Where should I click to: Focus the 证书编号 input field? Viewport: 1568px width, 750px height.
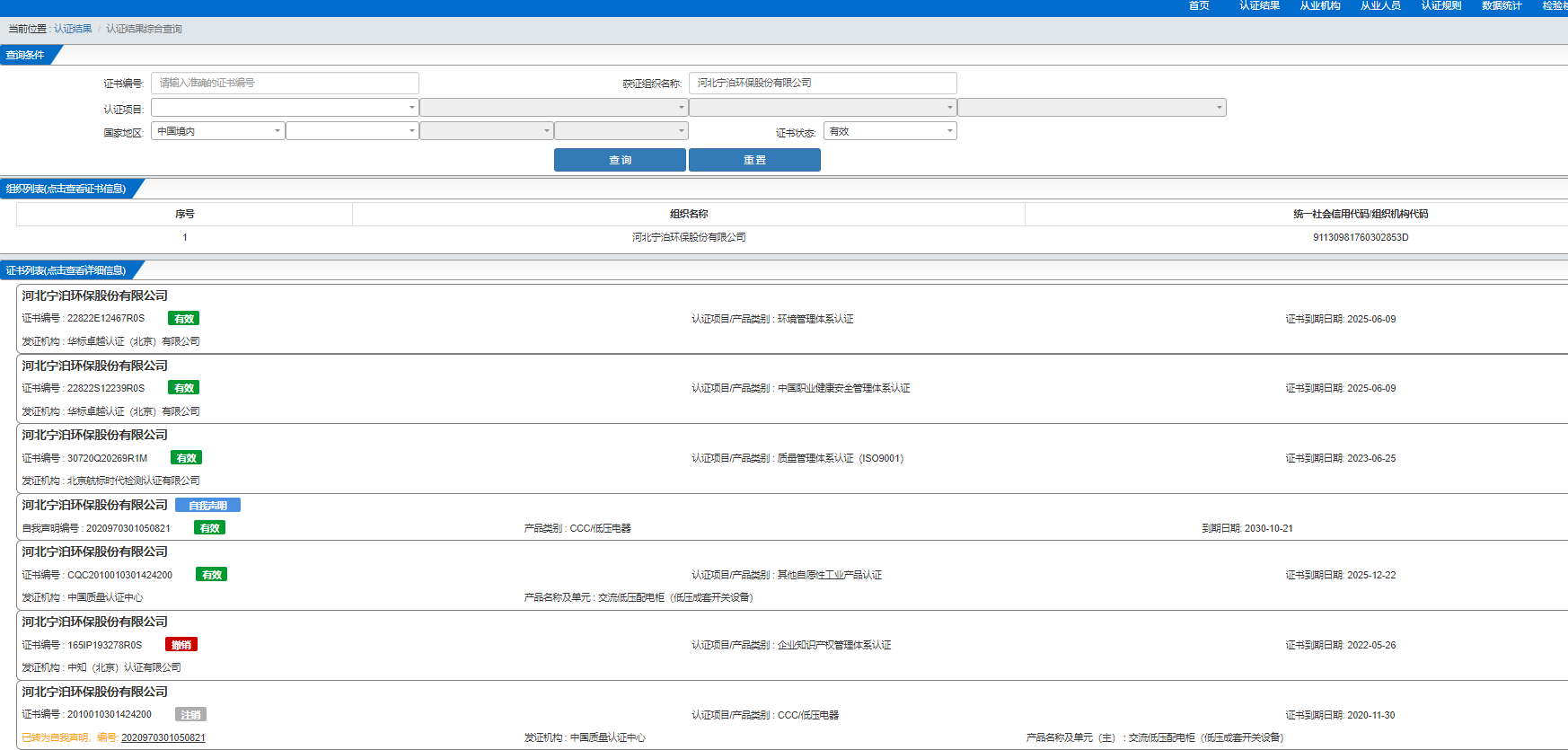tap(285, 83)
